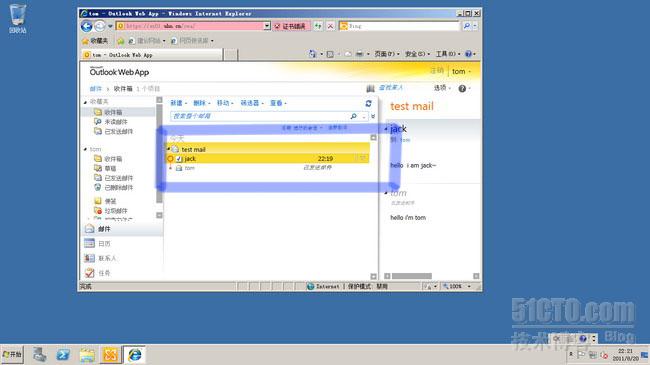
Task: Click the Add to Favorites Bar icon
Action: (121, 41)
